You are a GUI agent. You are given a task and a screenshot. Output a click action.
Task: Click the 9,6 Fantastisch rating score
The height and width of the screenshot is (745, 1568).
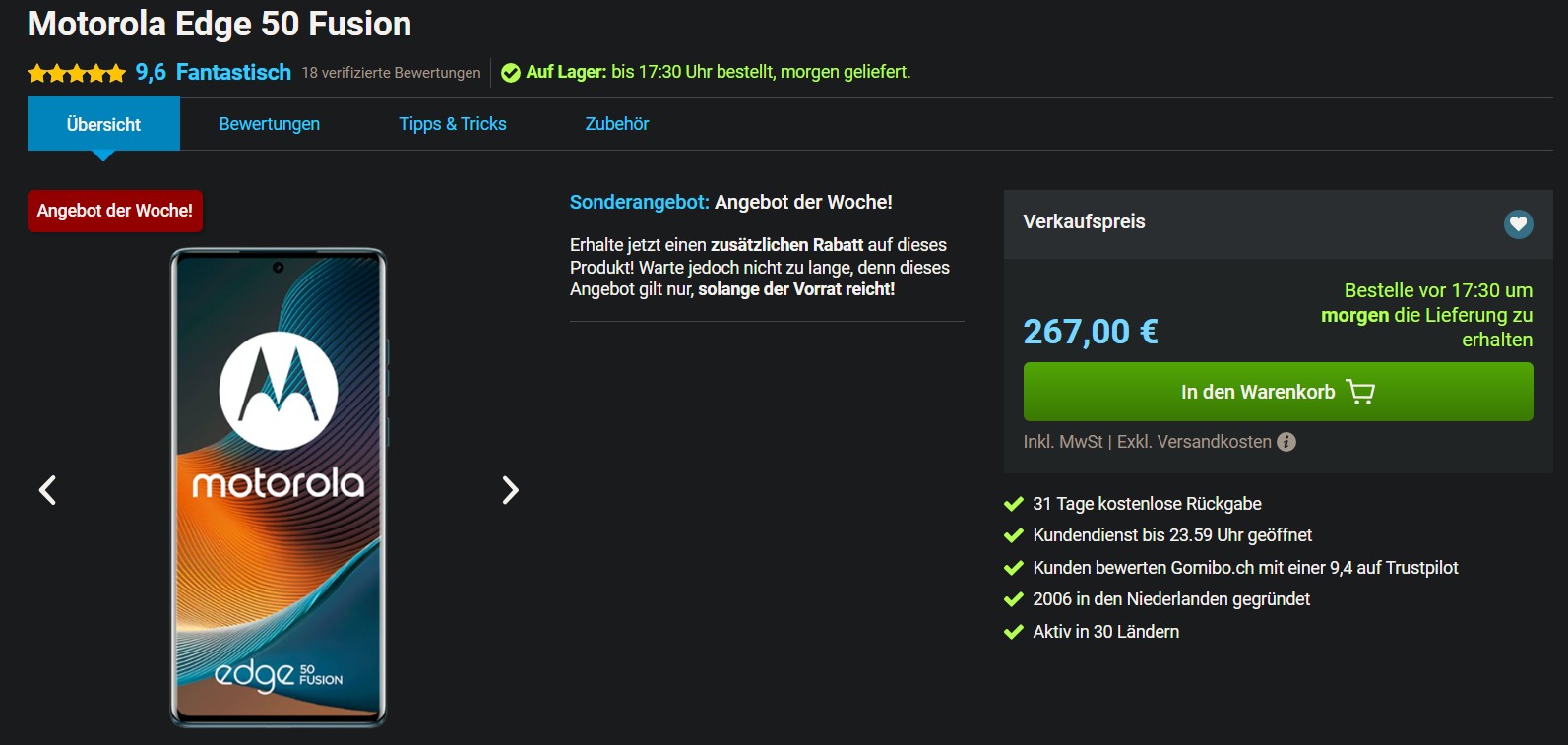pyautogui.click(x=213, y=72)
